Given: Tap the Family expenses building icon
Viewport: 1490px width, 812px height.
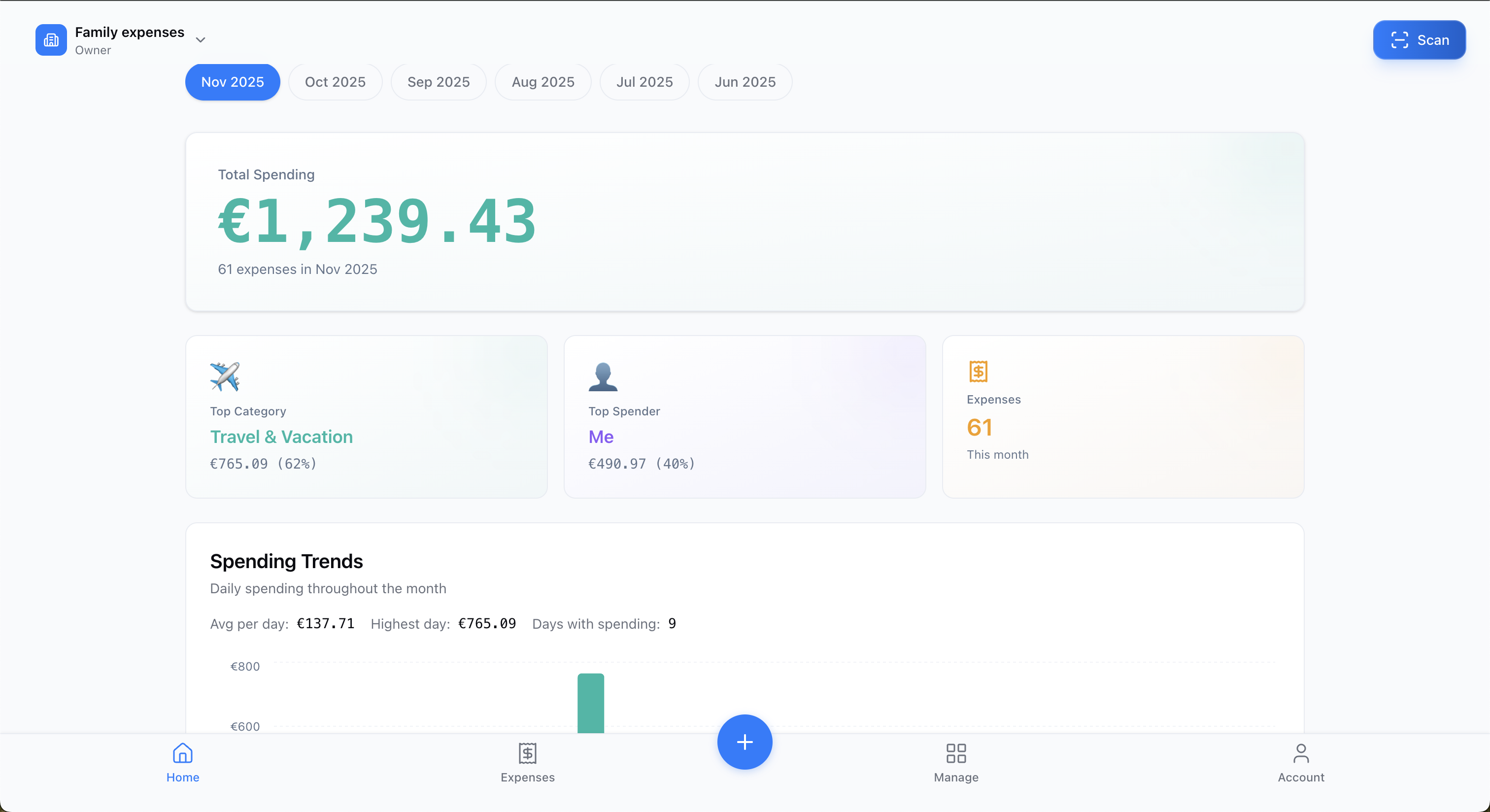Looking at the screenshot, I should pos(51,40).
